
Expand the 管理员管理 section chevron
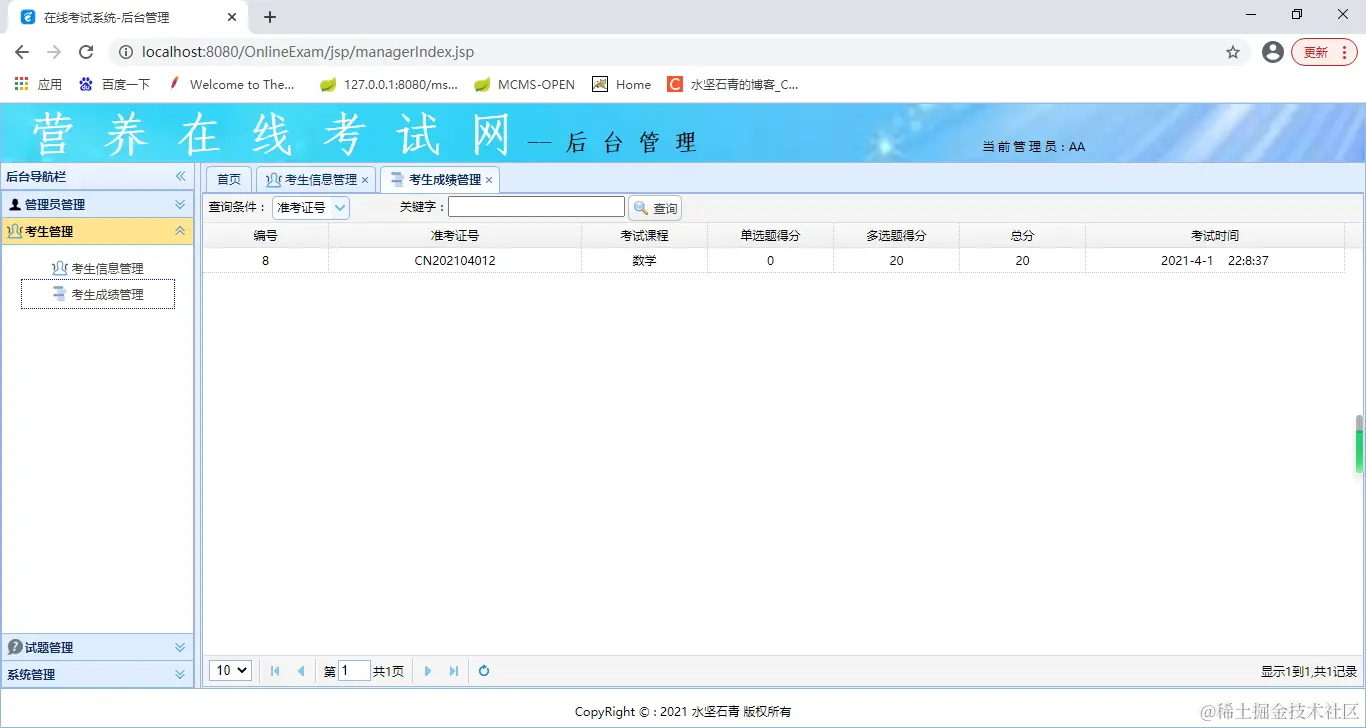pyautogui.click(x=180, y=203)
